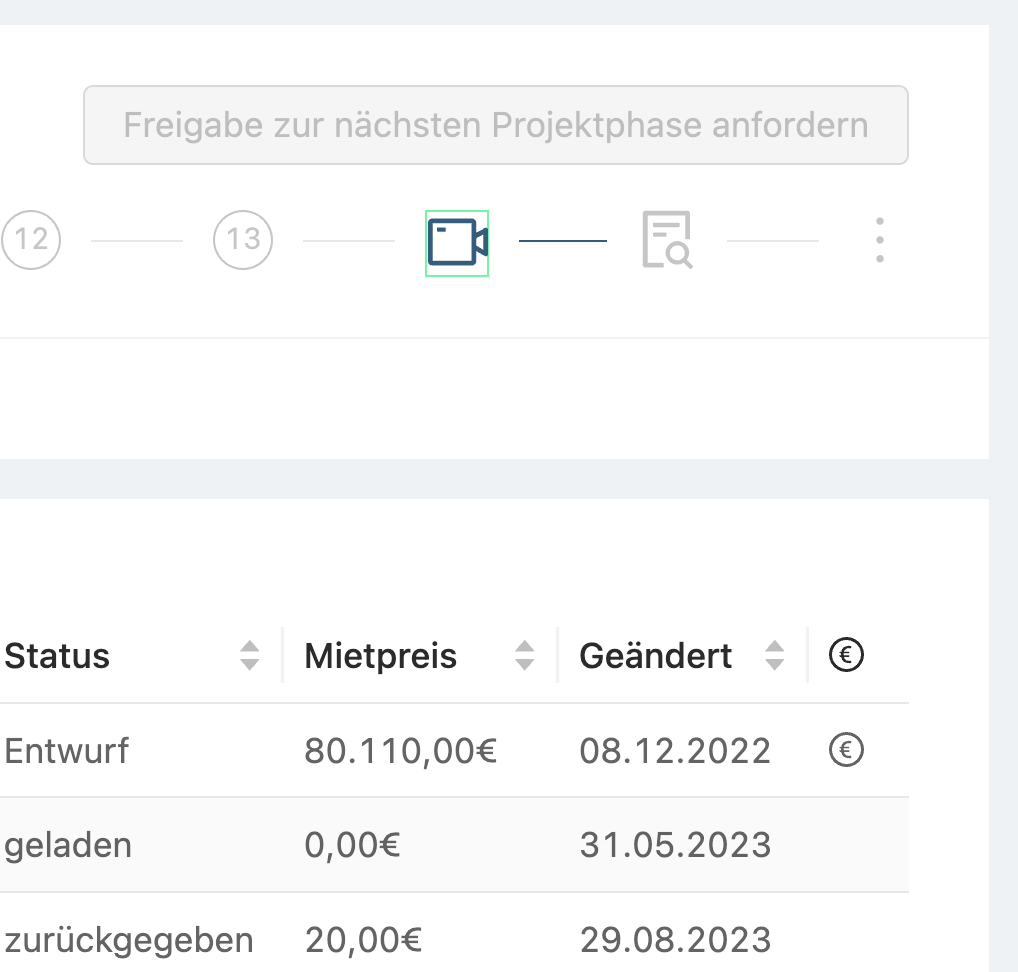Image resolution: width=1018 pixels, height=972 pixels.
Task: Go to project phase step 13
Action: click(x=243, y=240)
